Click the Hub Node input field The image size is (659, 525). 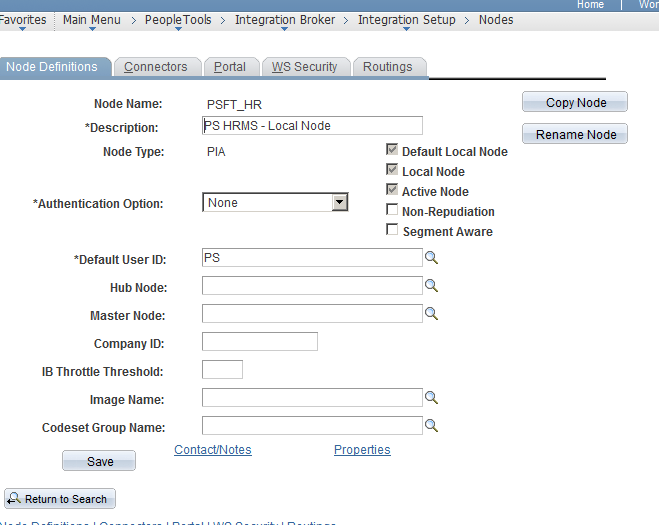(312, 286)
